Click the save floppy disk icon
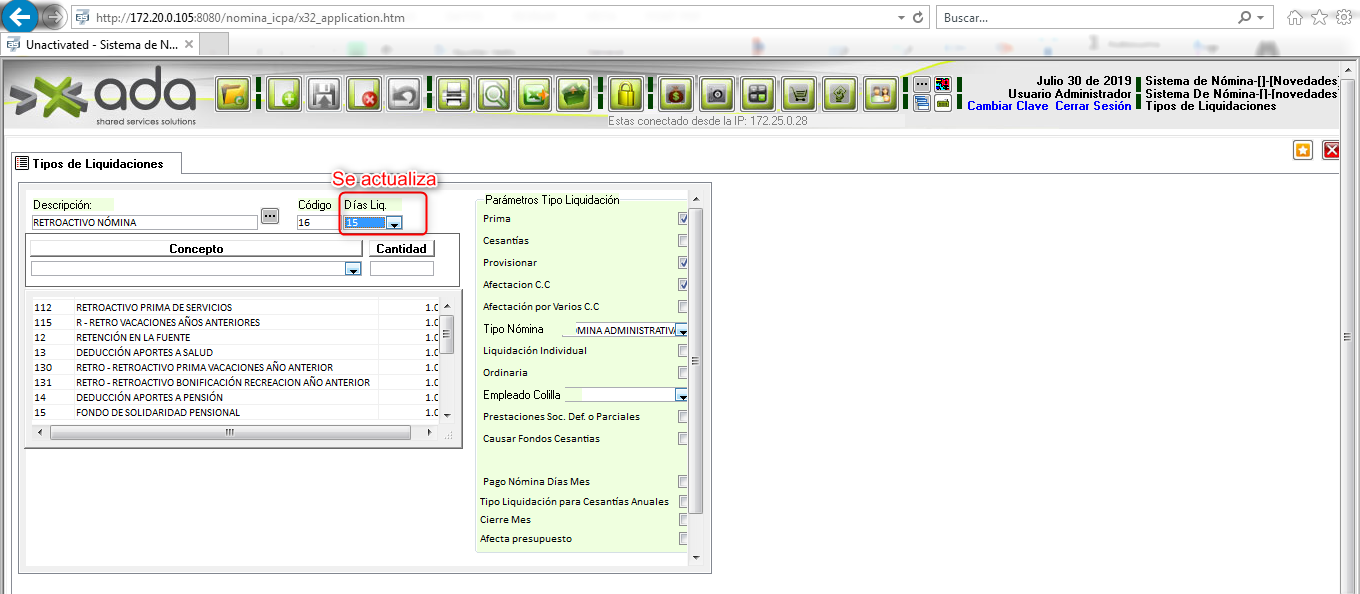1360x594 pixels. [324, 94]
